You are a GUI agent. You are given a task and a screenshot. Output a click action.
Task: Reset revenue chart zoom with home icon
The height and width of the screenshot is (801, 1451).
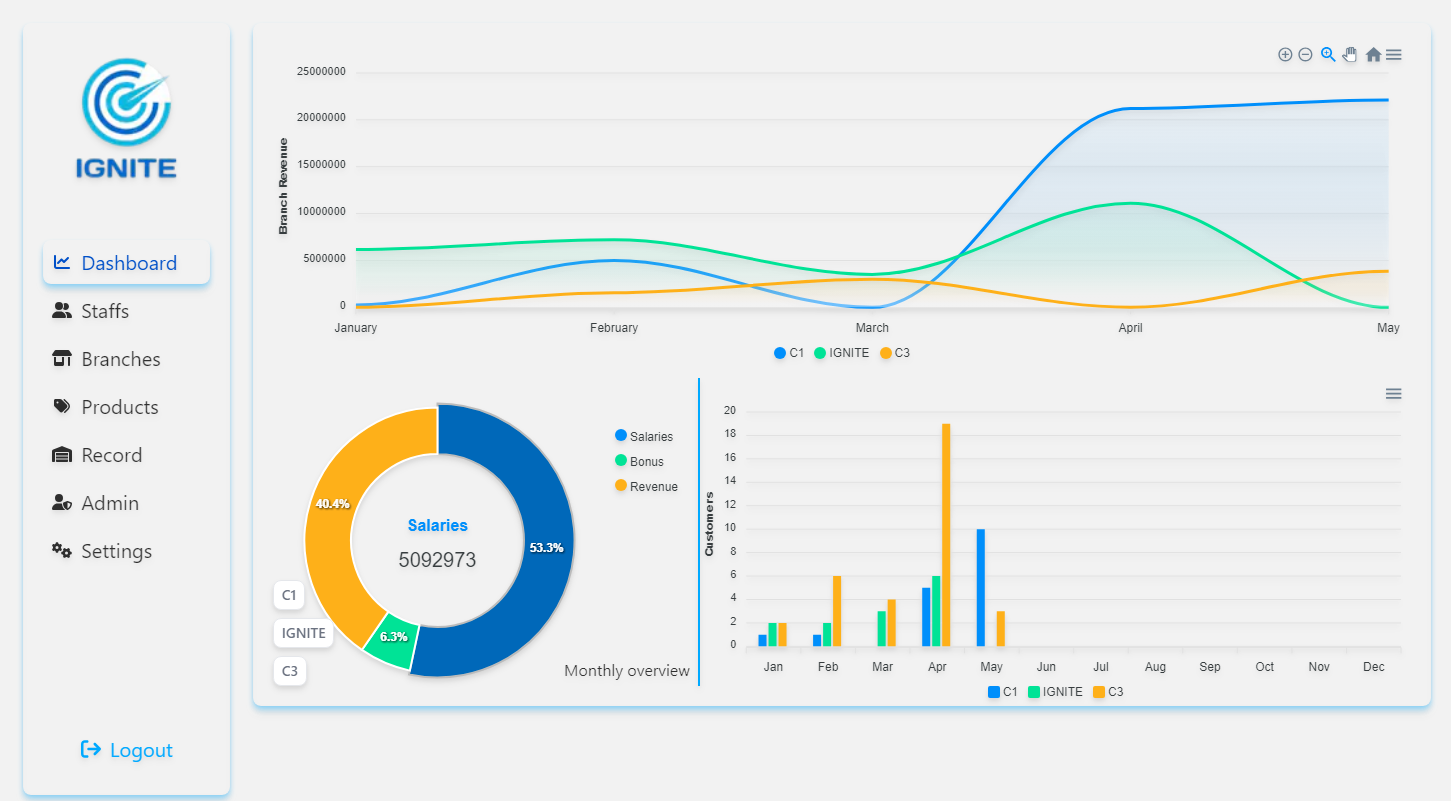pos(1373,55)
